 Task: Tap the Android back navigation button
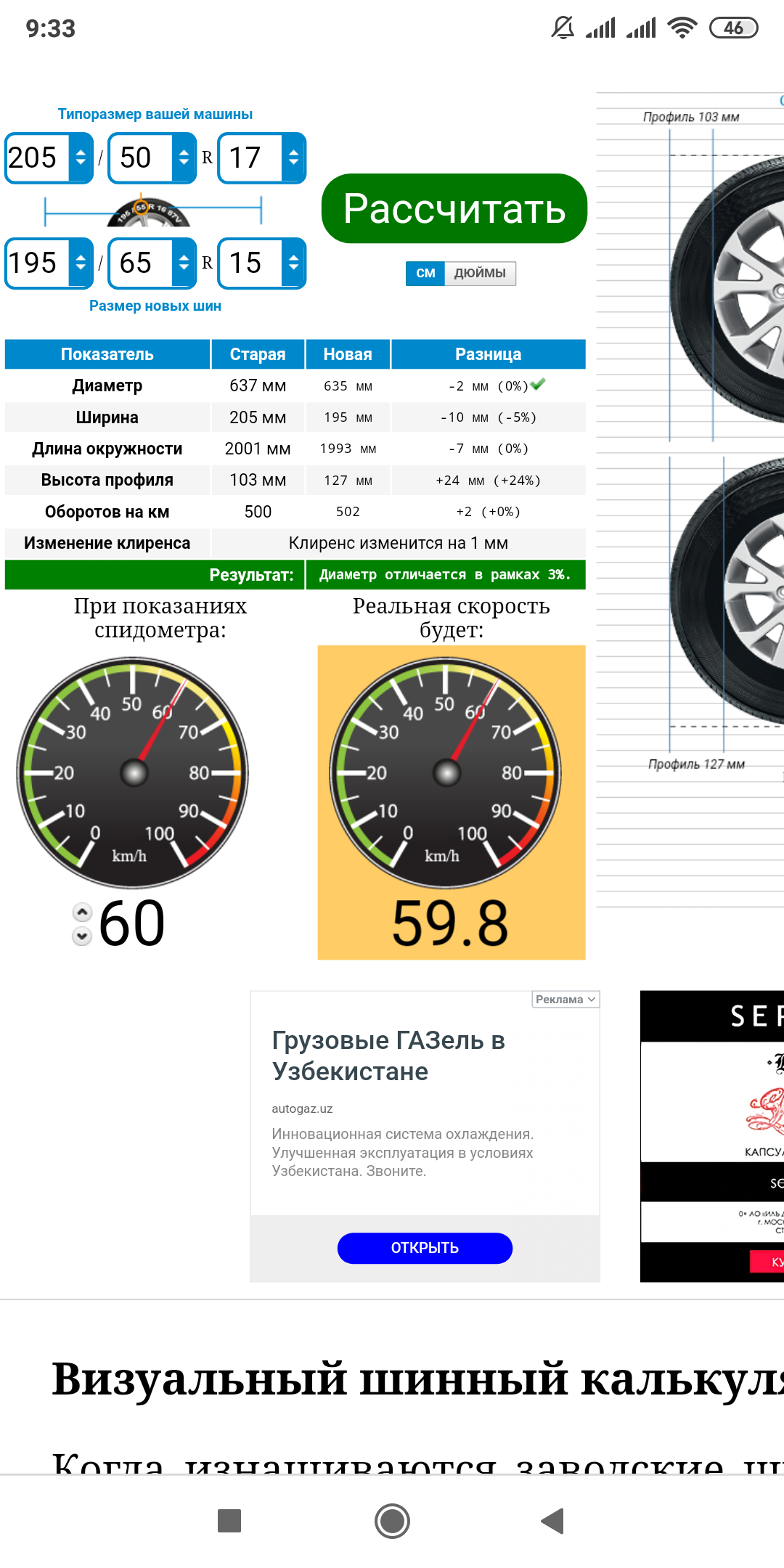pyautogui.click(x=553, y=1521)
